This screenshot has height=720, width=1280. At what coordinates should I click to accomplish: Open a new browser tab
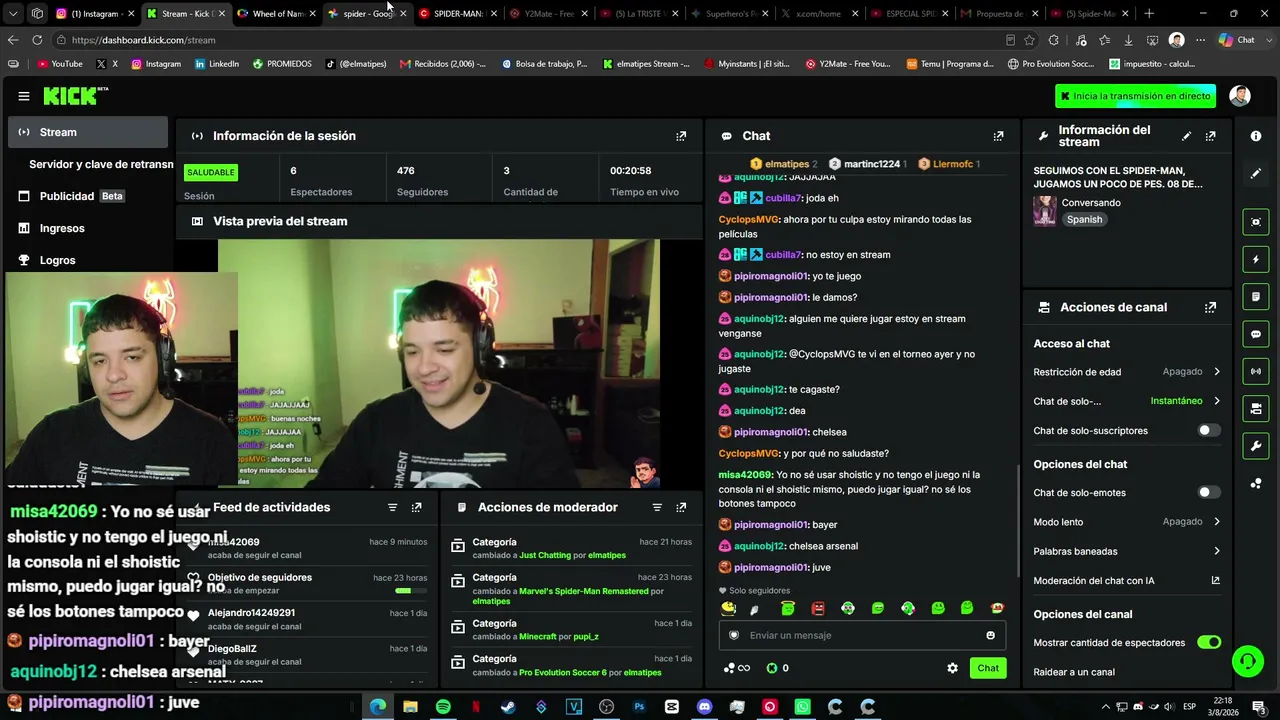click(1149, 13)
